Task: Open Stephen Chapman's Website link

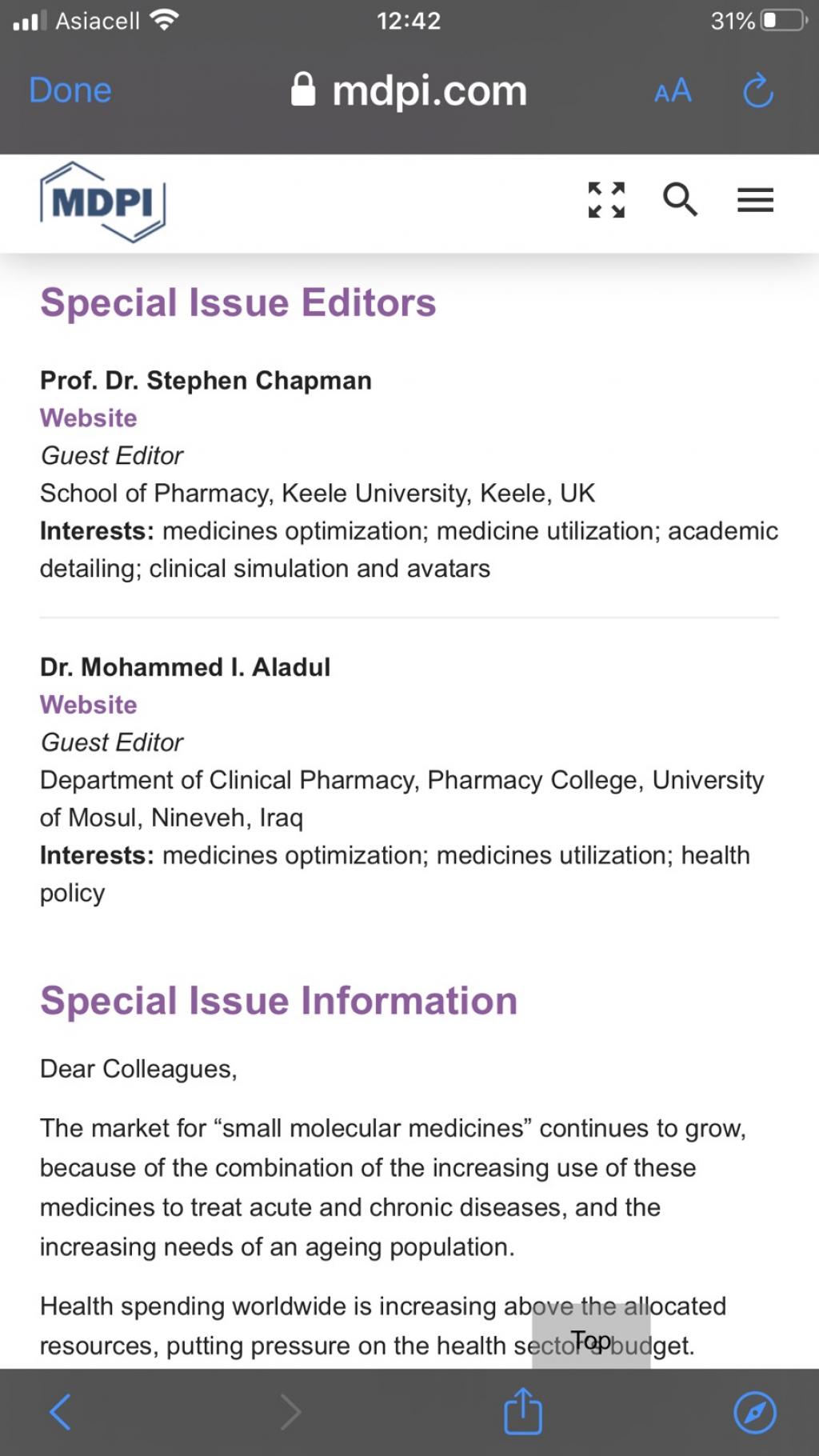Action: [x=89, y=418]
